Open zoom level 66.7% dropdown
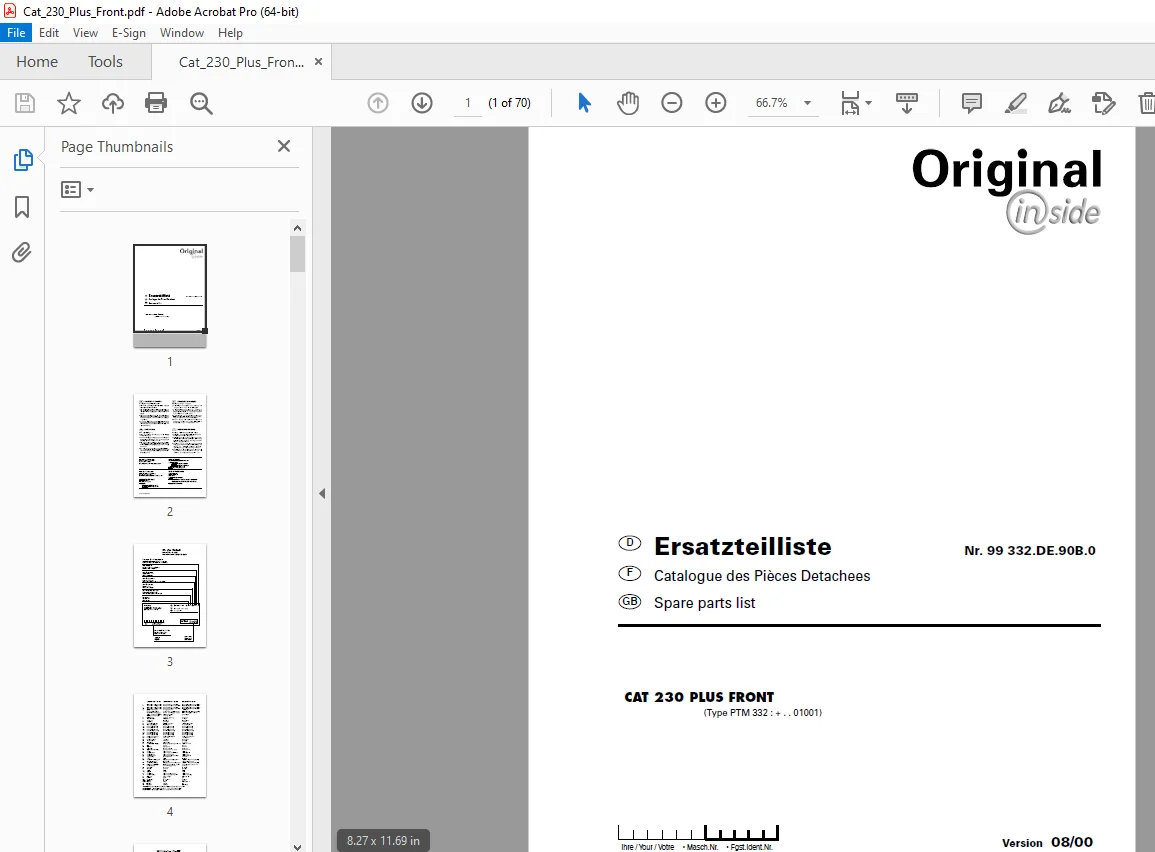Viewport: 1155px width, 852px height. [x=807, y=103]
